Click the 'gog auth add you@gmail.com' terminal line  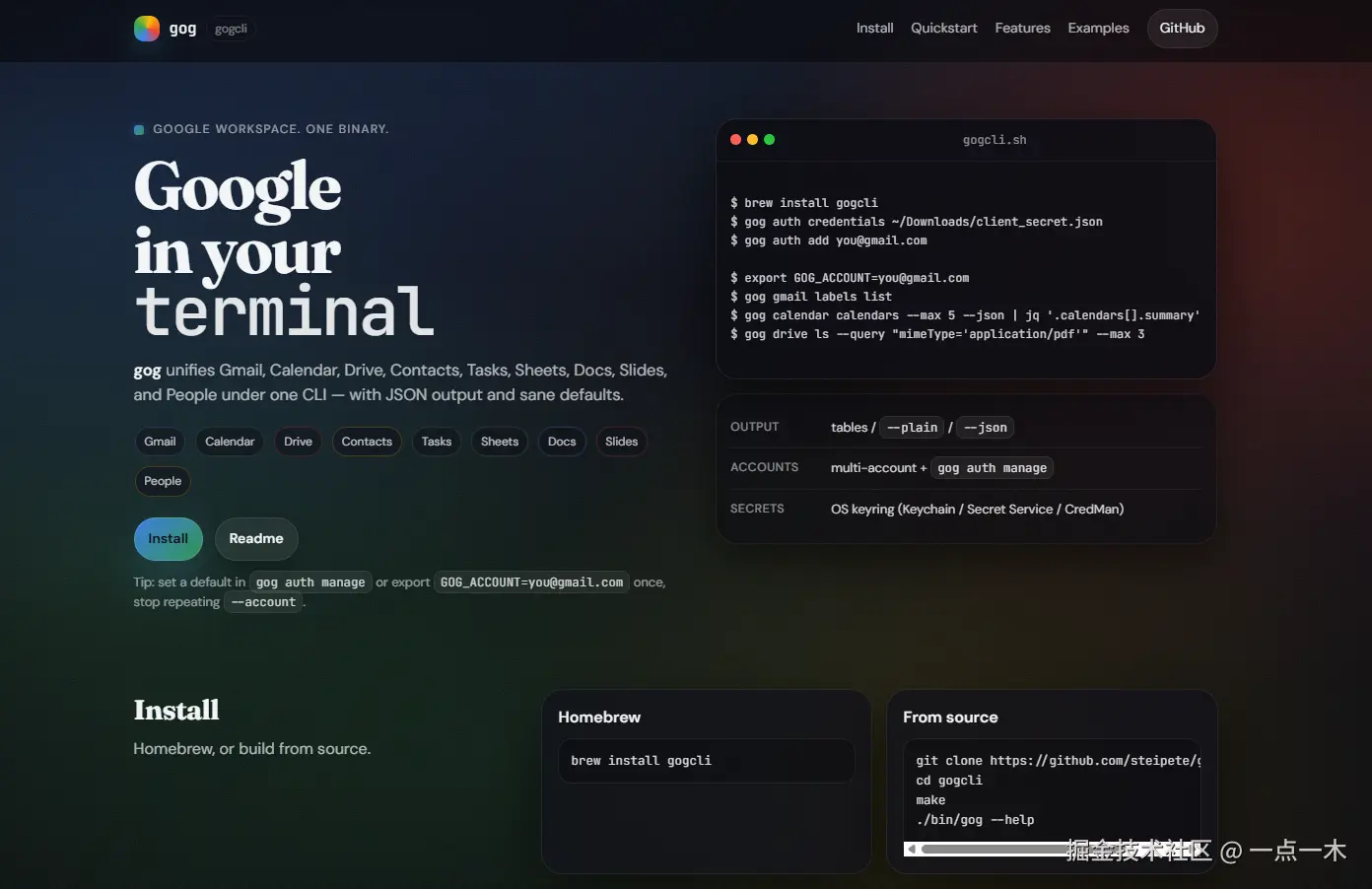pyautogui.click(x=829, y=240)
